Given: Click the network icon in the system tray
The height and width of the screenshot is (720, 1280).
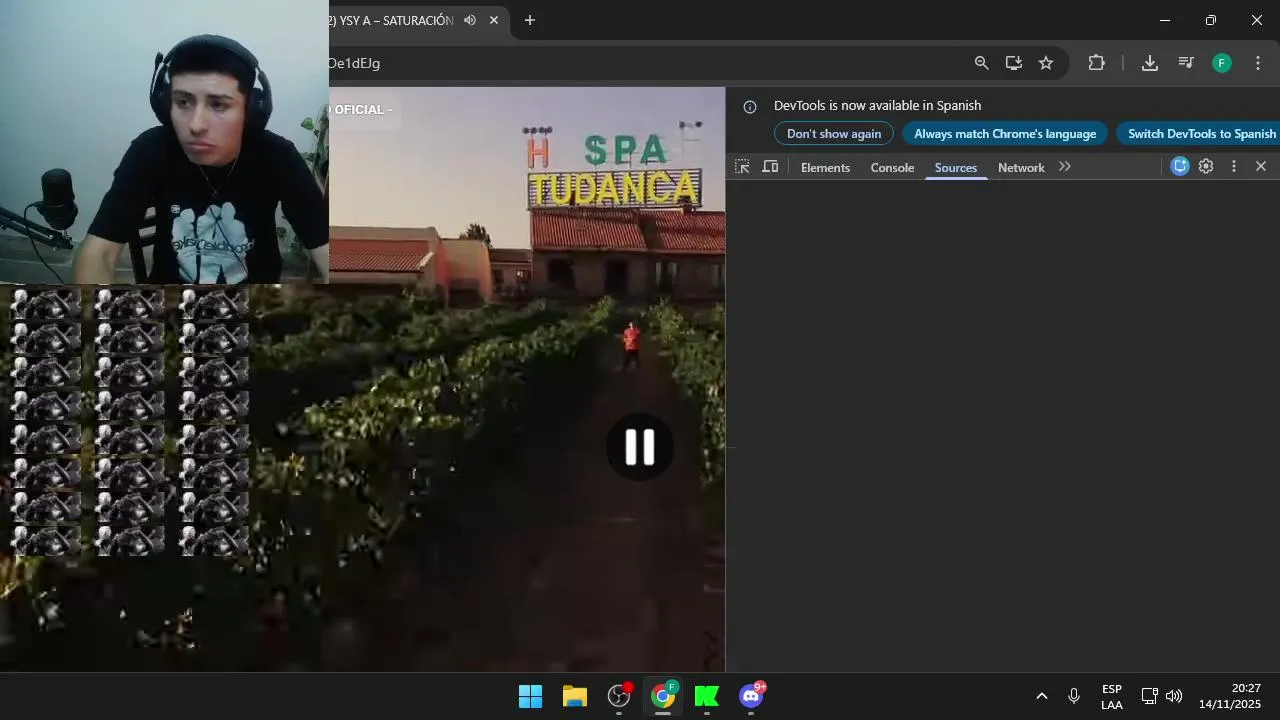Looking at the screenshot, I should coord(1150,696).
